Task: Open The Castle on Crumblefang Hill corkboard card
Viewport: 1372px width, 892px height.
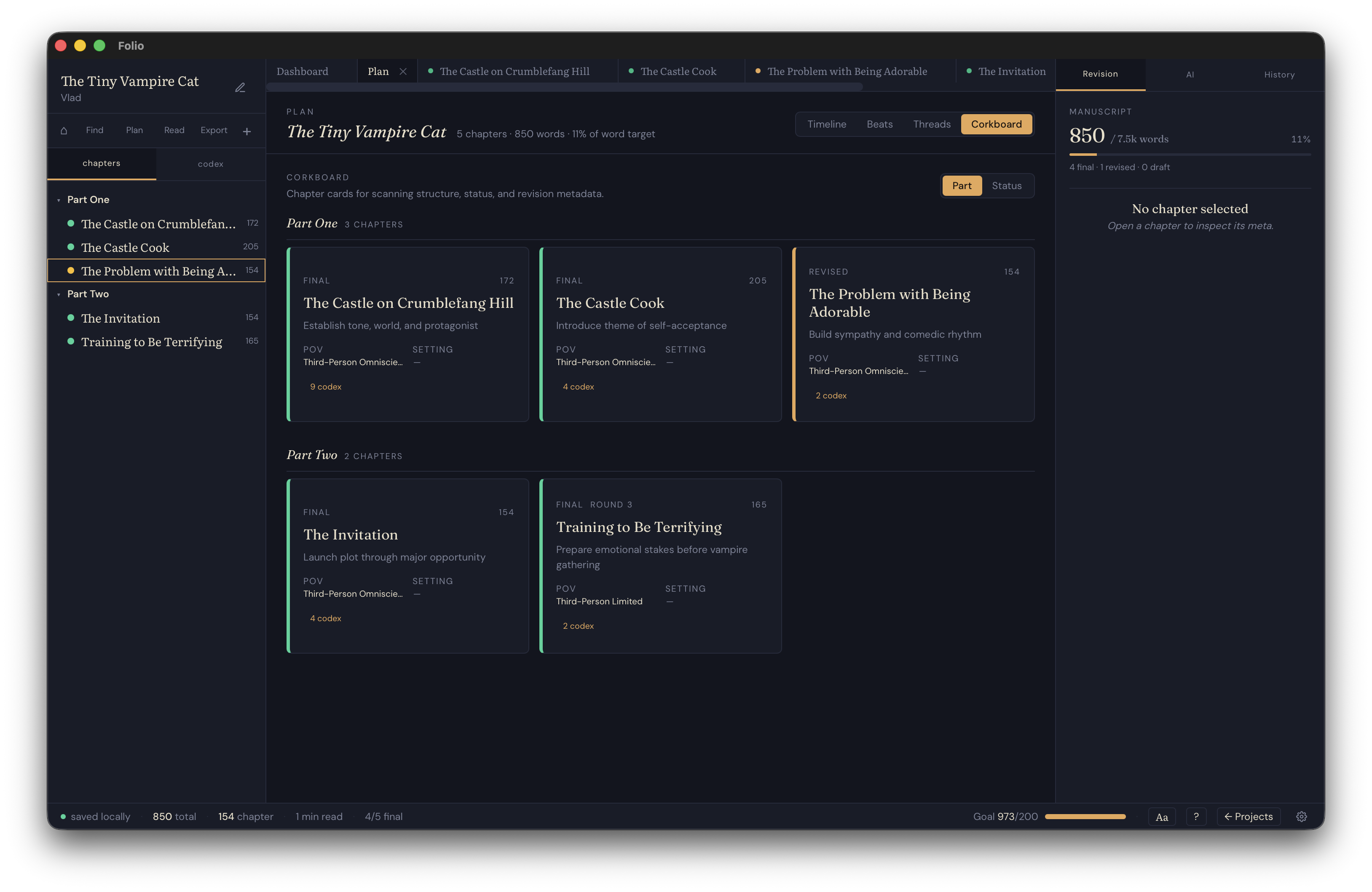Action: pyautogui.click(x=407, y=334)
